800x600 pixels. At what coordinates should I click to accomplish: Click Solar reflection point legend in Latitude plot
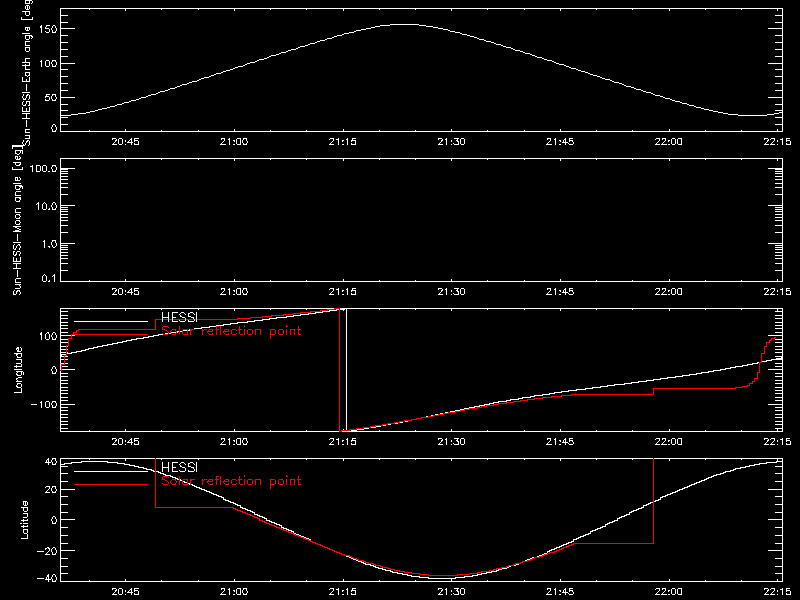click(231, 481)
